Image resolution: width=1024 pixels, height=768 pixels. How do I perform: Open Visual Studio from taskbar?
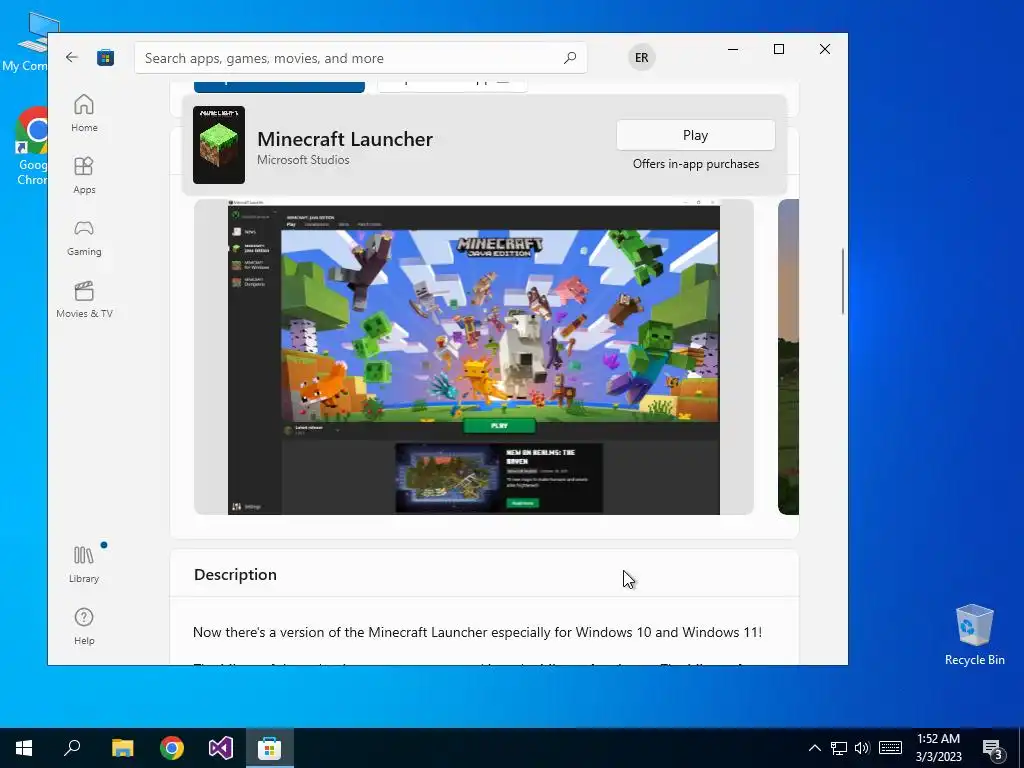coord(221,748)
